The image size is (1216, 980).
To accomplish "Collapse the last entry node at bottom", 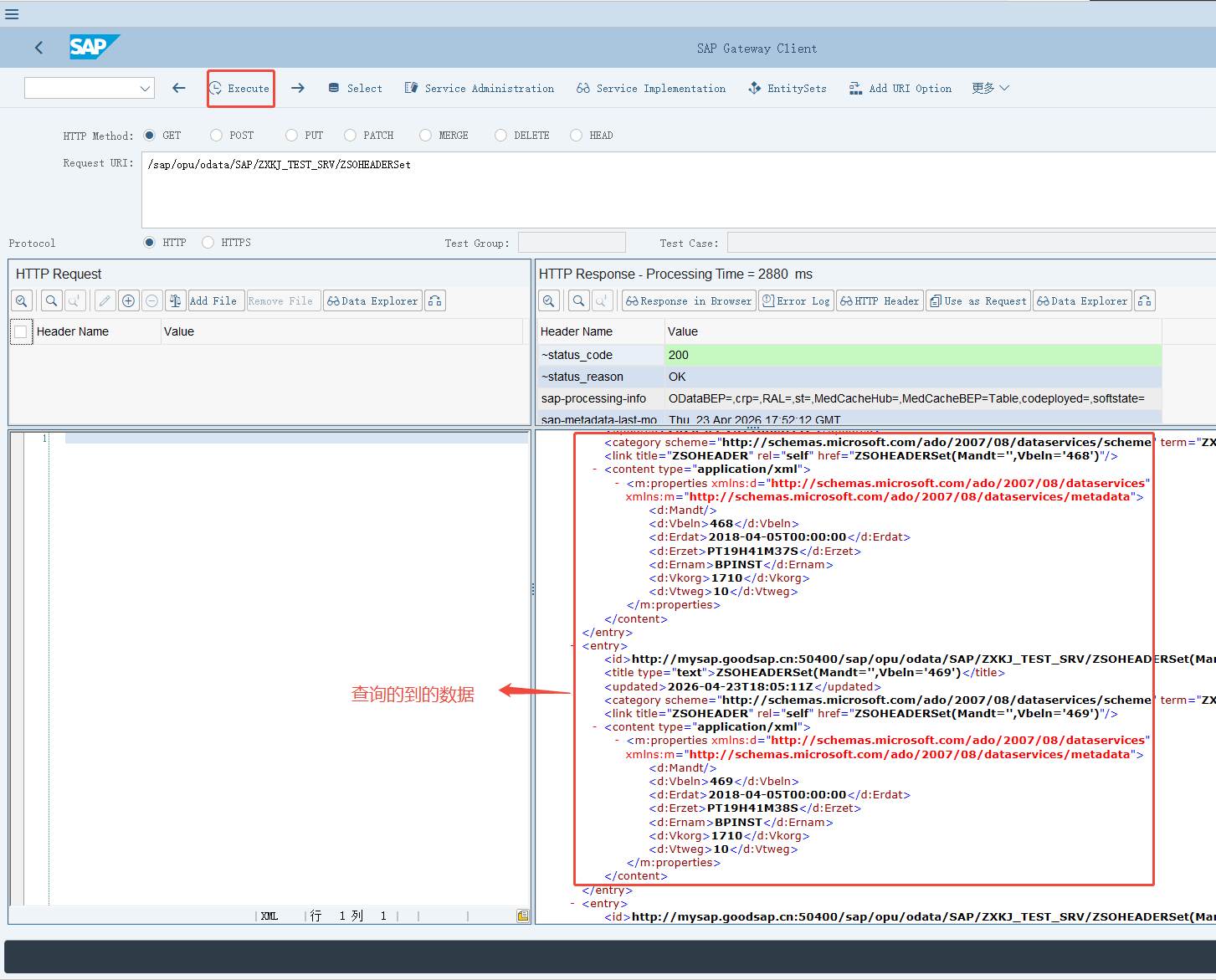I will (x=572, y=904).
